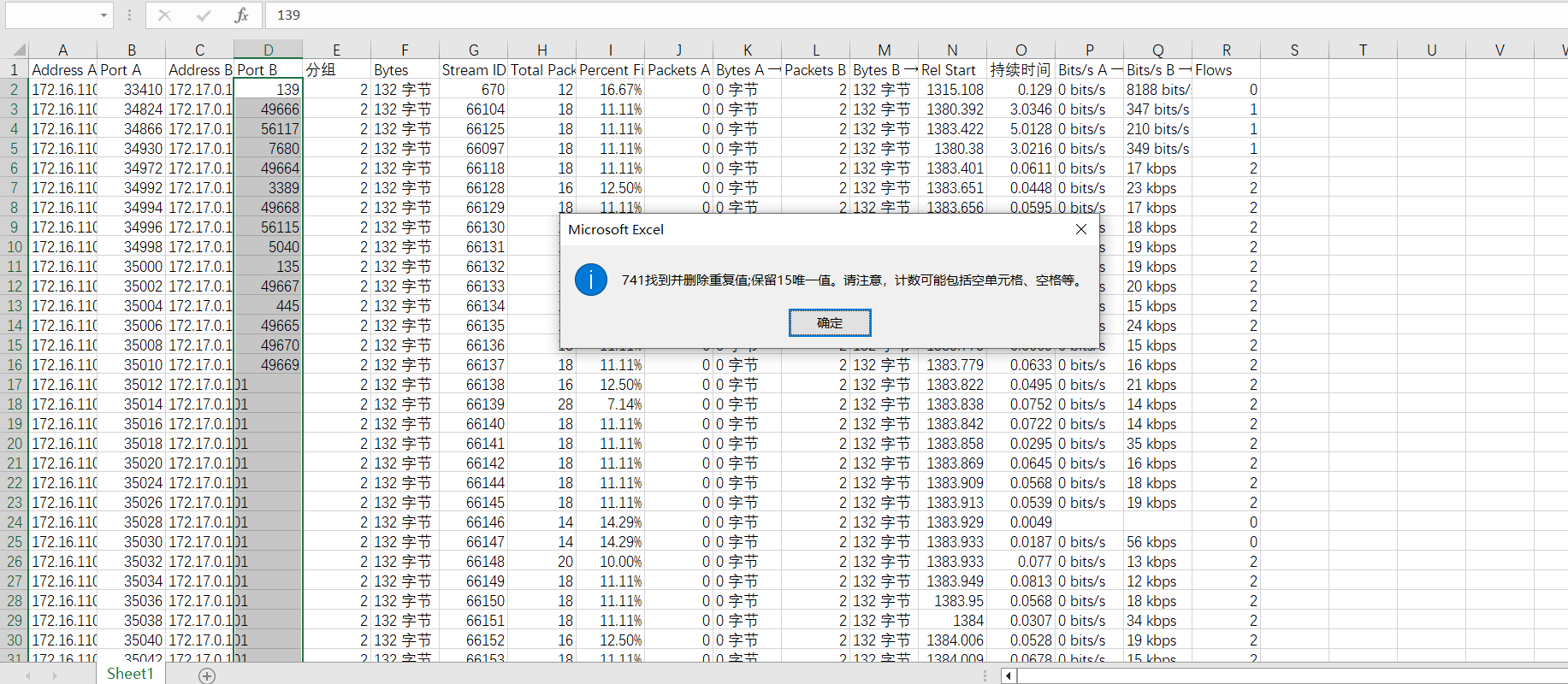Click the Cancel X icon in formula bar
Viewport: 1568px width, 684px height.
[x=165, y=15]
